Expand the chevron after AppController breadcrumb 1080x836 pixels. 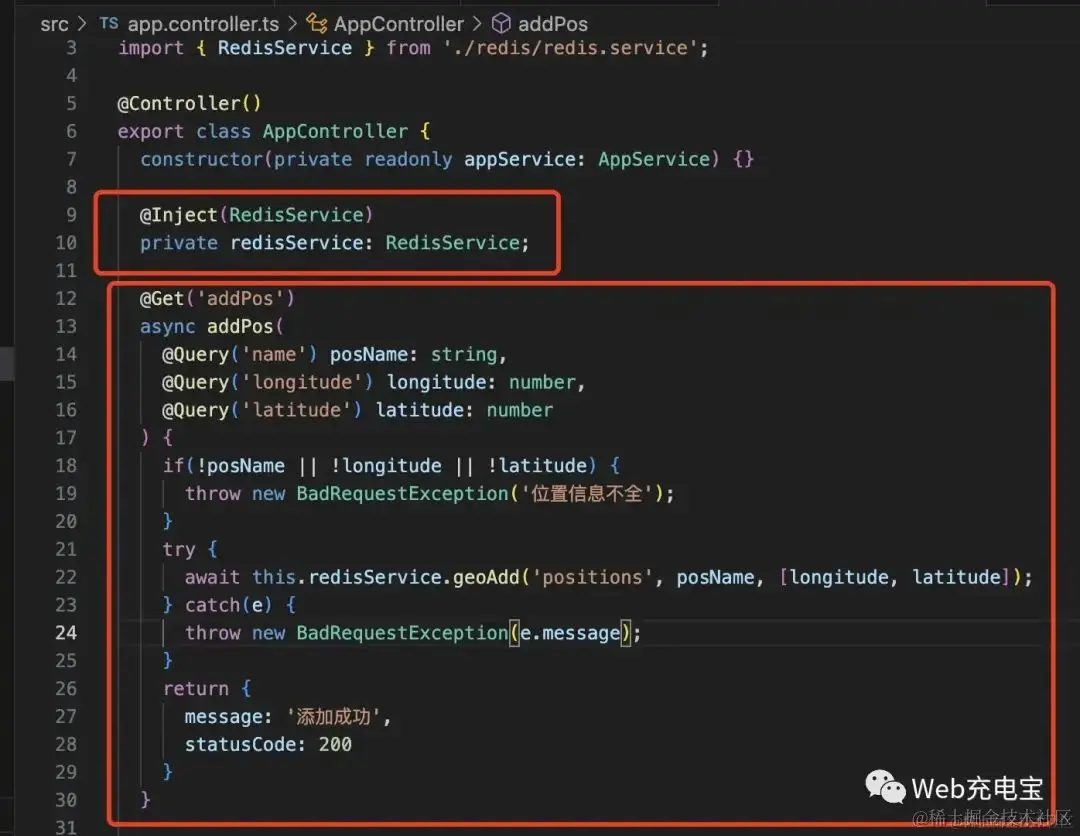point(477,24)
